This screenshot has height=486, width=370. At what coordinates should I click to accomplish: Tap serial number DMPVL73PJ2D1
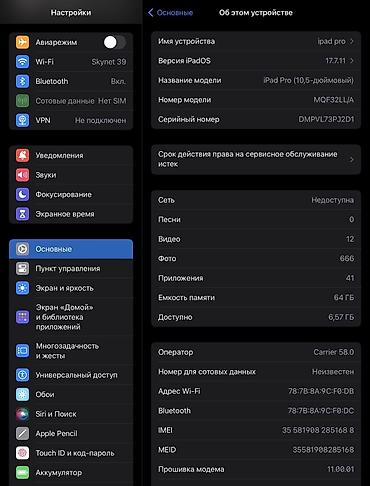(x=326, y=119)
